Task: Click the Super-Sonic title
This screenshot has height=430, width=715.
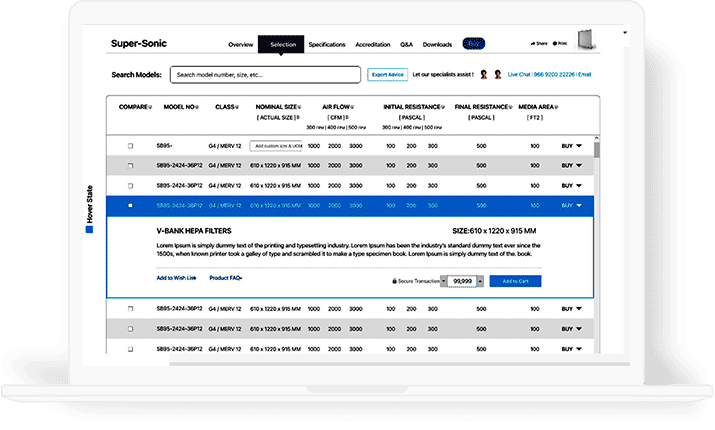Action: click(x=139, y=44)
